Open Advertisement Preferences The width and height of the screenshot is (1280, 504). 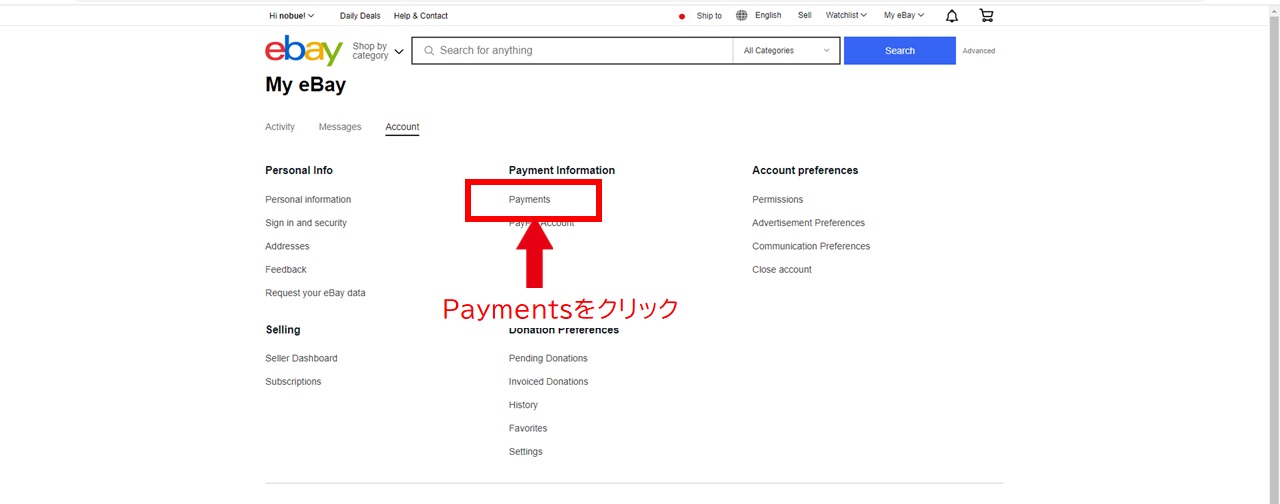click(809, 223)
